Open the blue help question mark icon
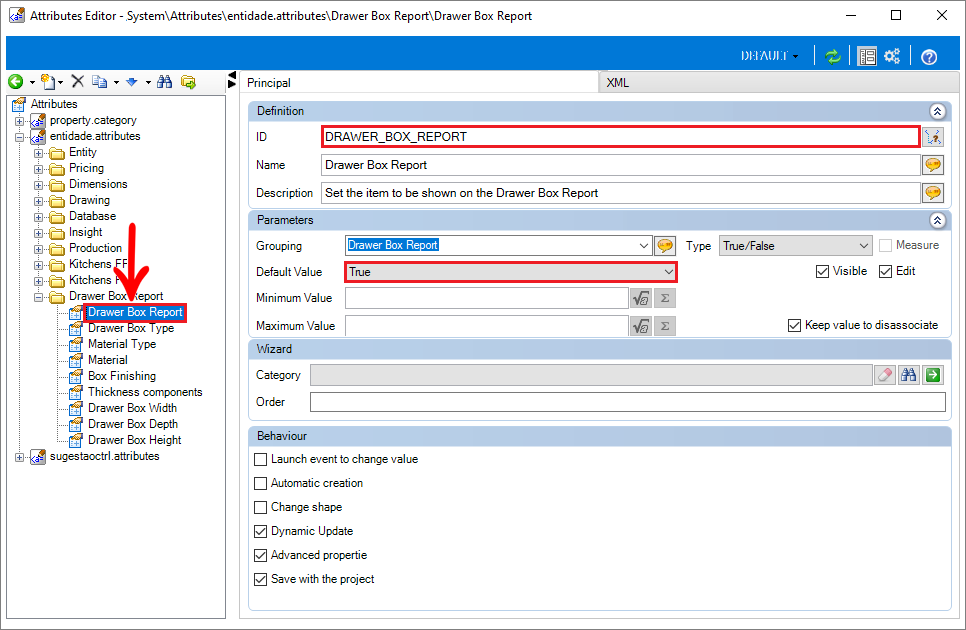Viewport: 966px width, 630px height. 929,57
